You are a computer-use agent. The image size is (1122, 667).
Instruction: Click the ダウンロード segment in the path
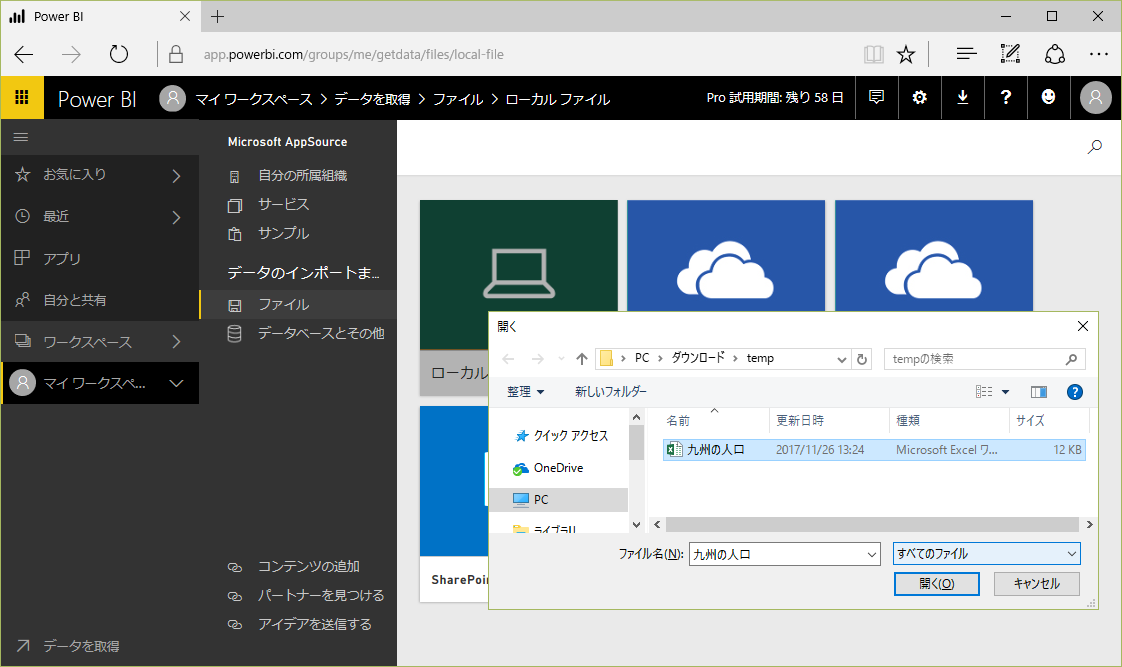tap(698, 358)
